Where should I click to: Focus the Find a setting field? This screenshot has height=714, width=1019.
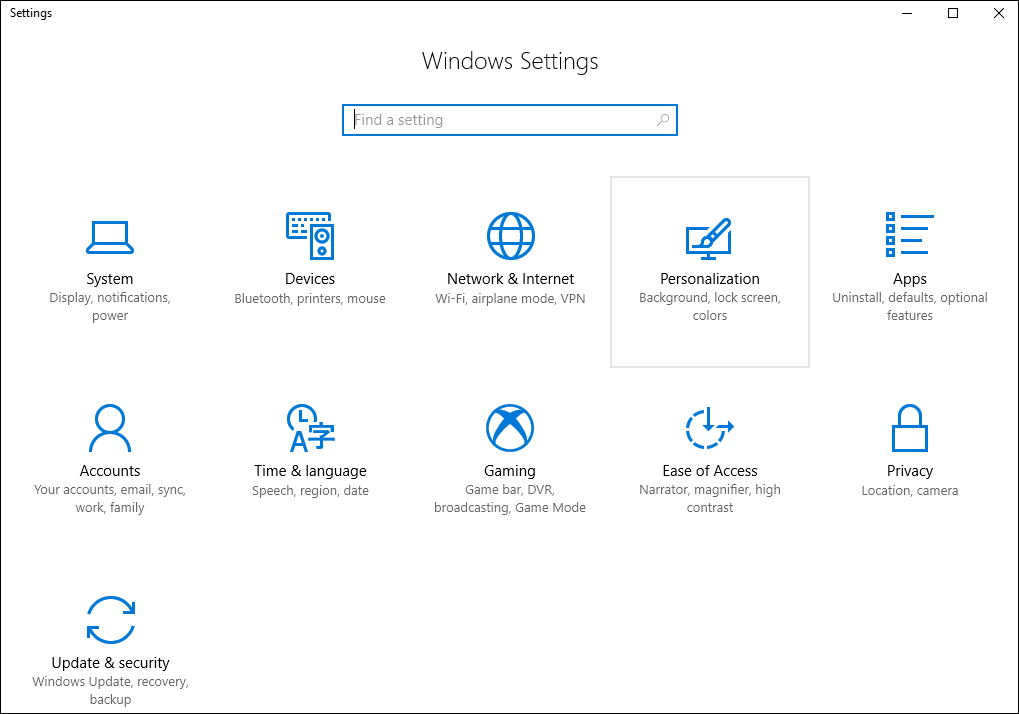[x=500, y=120]
